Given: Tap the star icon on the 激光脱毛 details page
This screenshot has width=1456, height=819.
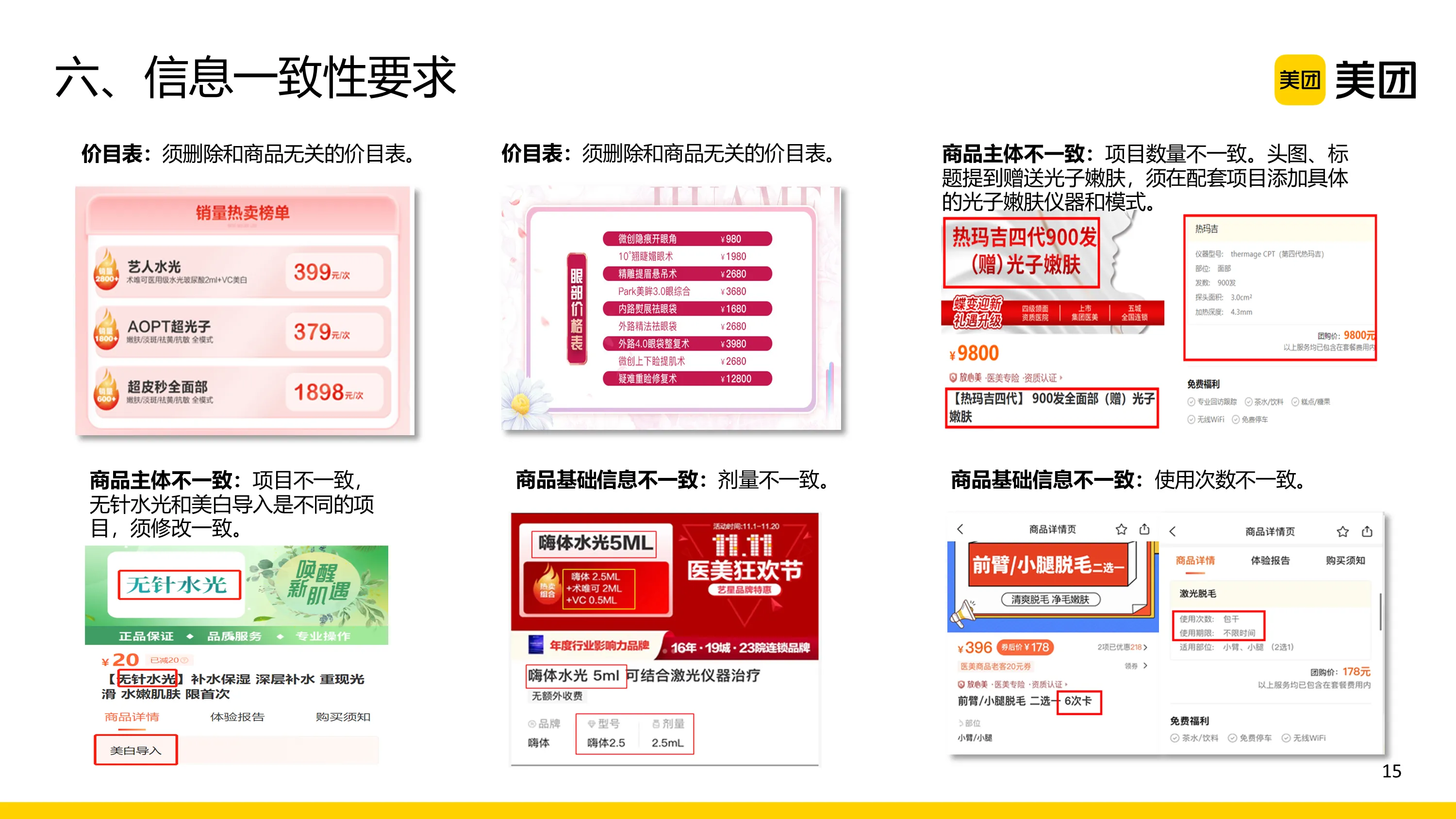Looking at the screenshot, I should pos(1343,531).
